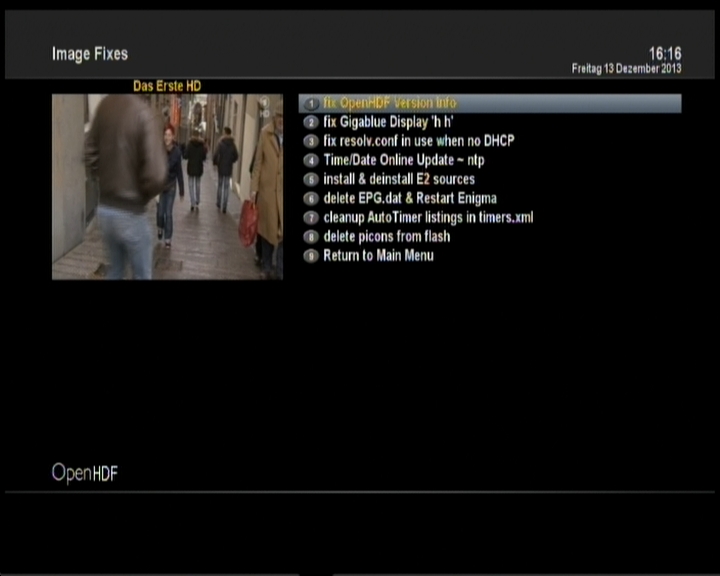Click the 'Image Fixes' screen title
This screenshot has width=720, height=576.
90,54
